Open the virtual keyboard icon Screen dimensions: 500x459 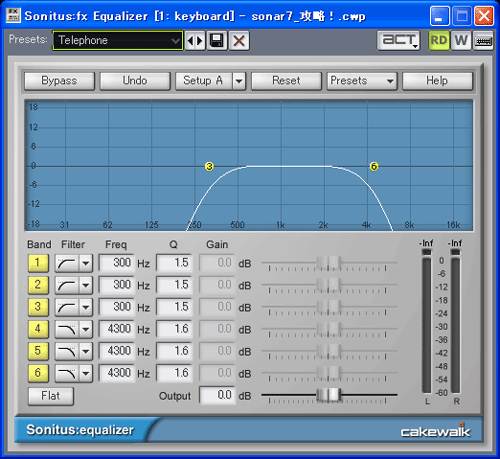point(483,41)
